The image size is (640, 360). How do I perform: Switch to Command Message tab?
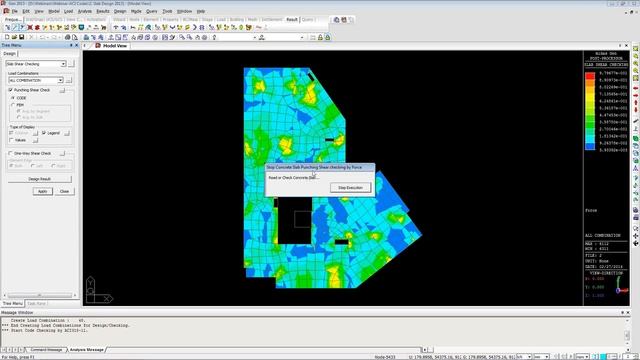click(x=46, y=350)
